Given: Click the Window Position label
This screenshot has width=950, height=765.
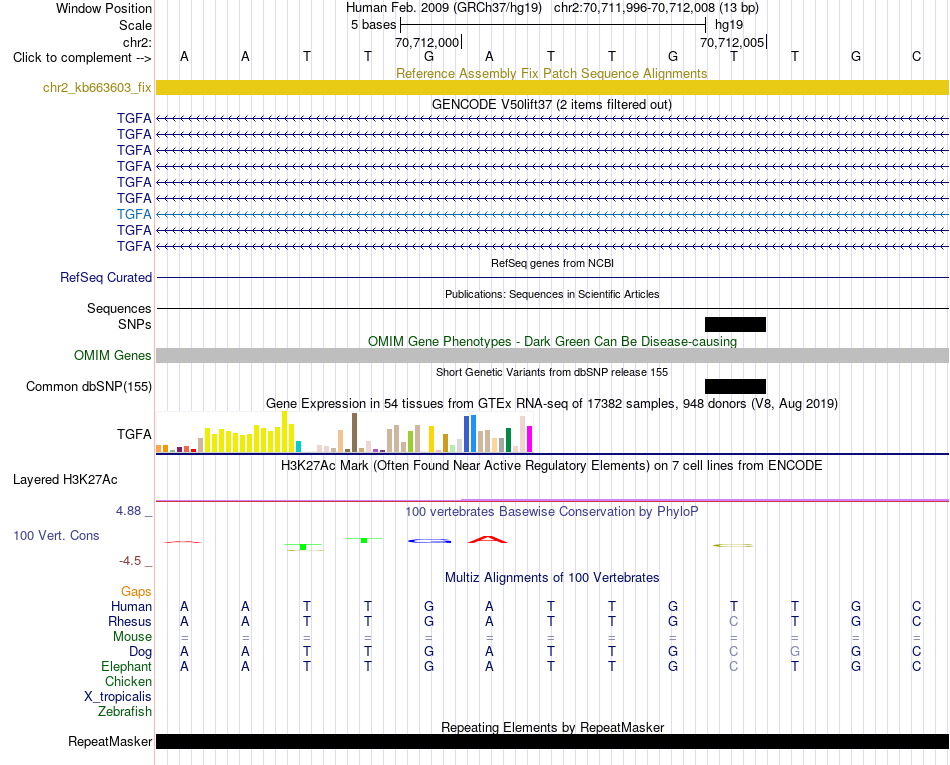Looking at the screenshot, I should click(x=104, y=8).
